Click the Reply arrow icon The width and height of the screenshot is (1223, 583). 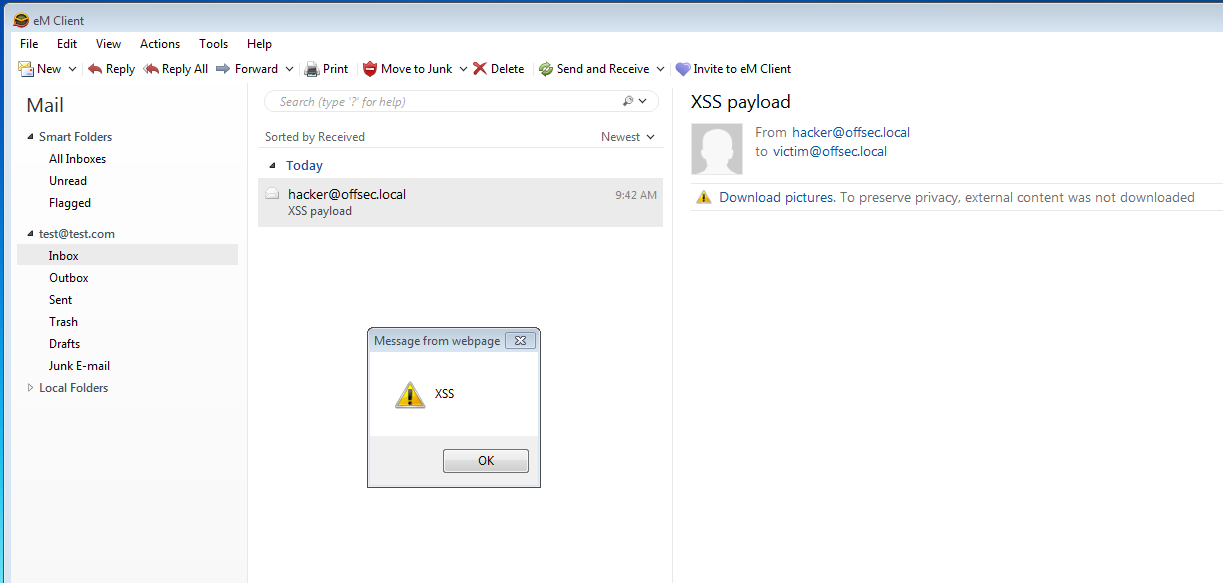95,69
